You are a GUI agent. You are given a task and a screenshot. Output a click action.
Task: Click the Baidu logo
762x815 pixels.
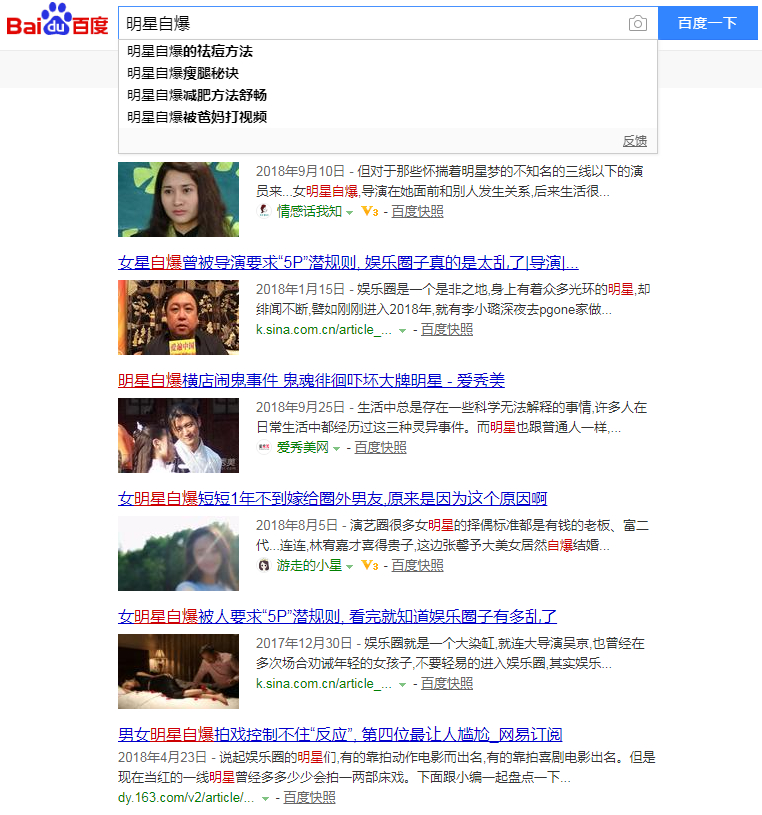pos(57,20)
